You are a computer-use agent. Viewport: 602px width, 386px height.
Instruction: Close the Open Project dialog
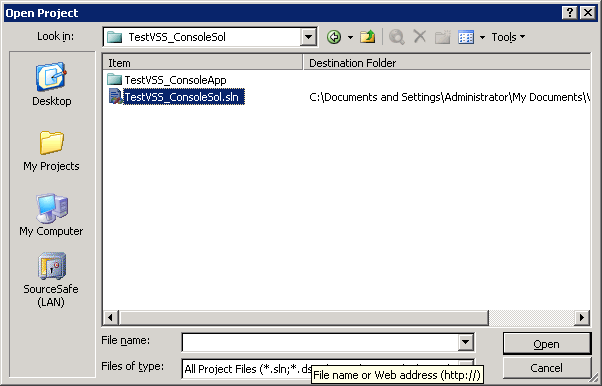click(x=587, y=13)
